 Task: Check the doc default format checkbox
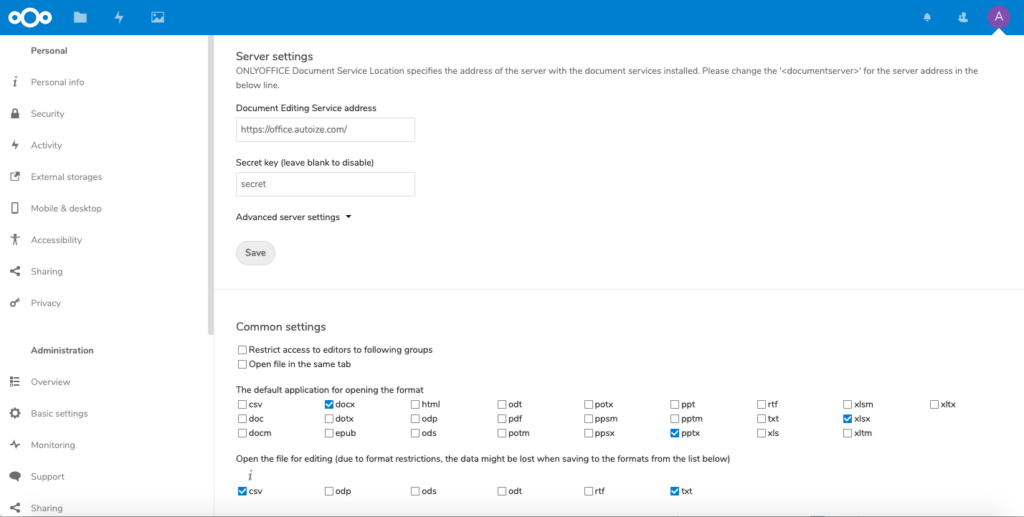(x=242, y=419)
